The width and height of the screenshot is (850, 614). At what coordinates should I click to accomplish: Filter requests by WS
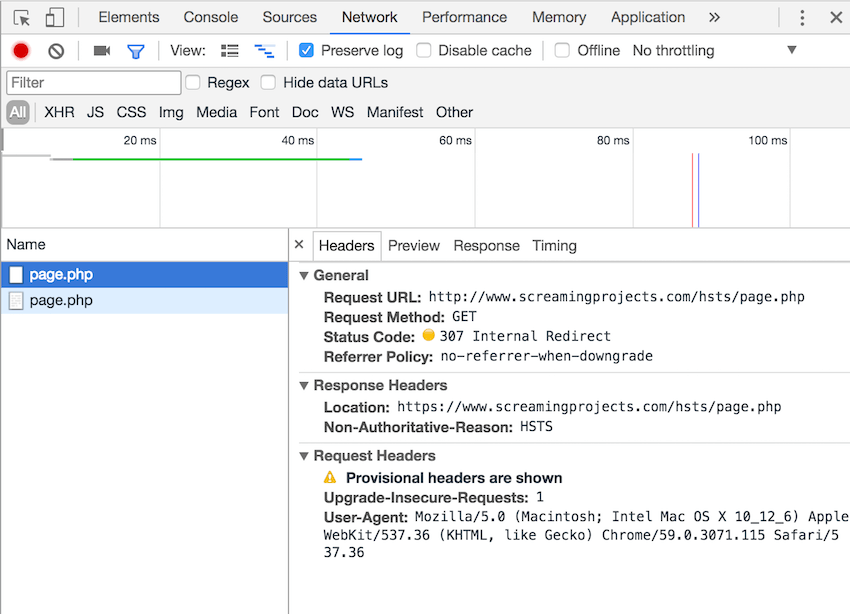coord(342,112)
